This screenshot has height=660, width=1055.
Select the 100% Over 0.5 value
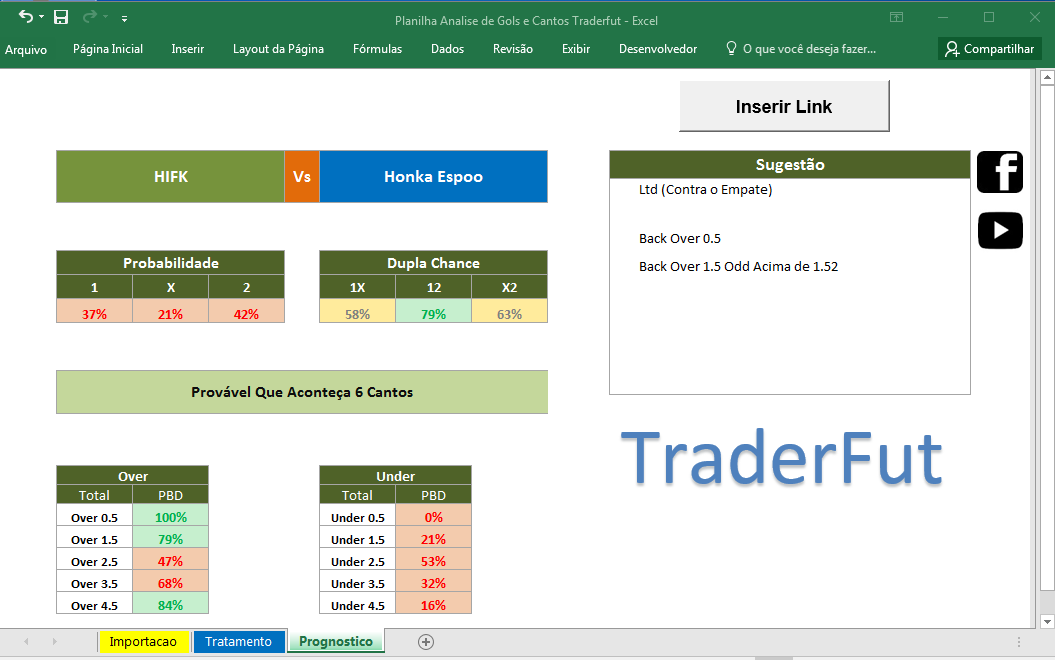(x=171, y=517)
